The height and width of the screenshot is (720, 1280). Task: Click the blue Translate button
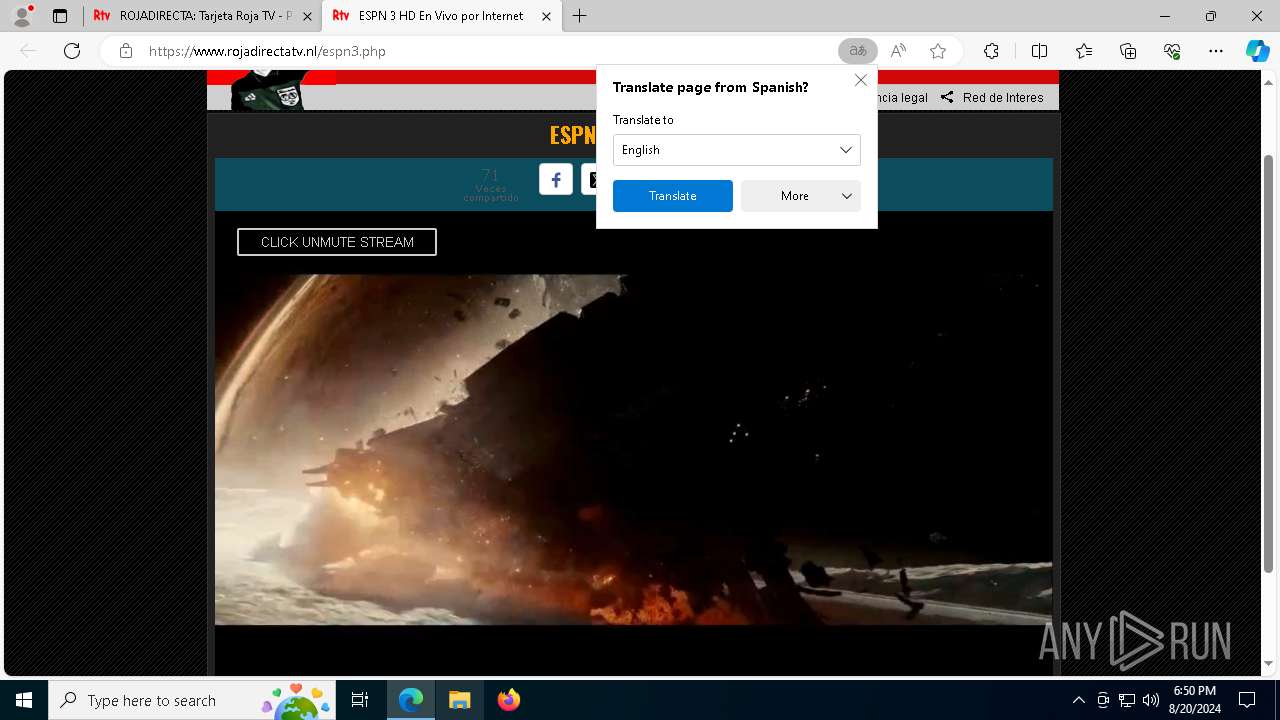pyautogui.click(x=673, y=196)
